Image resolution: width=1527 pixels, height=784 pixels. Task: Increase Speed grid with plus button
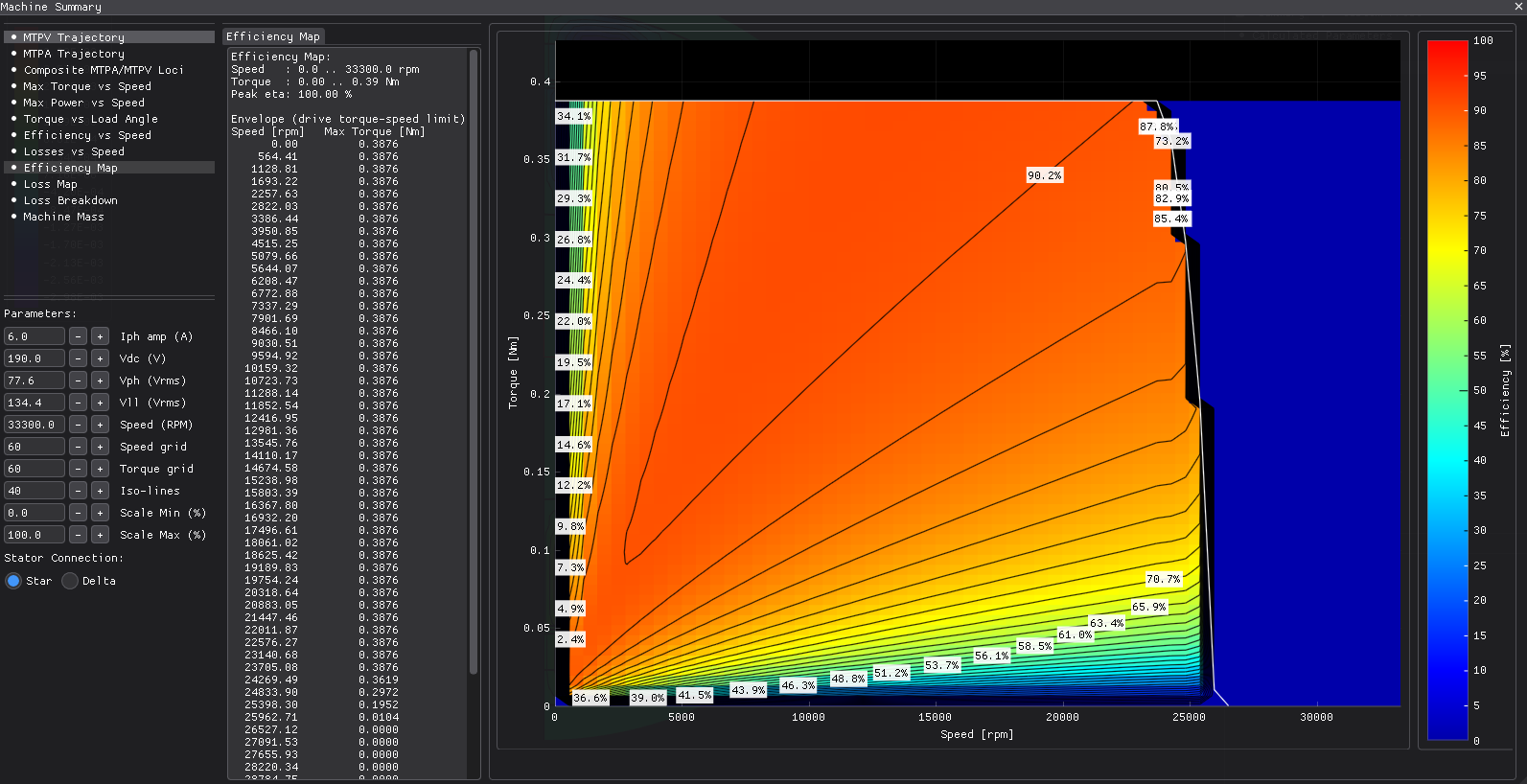pos(100,447)
